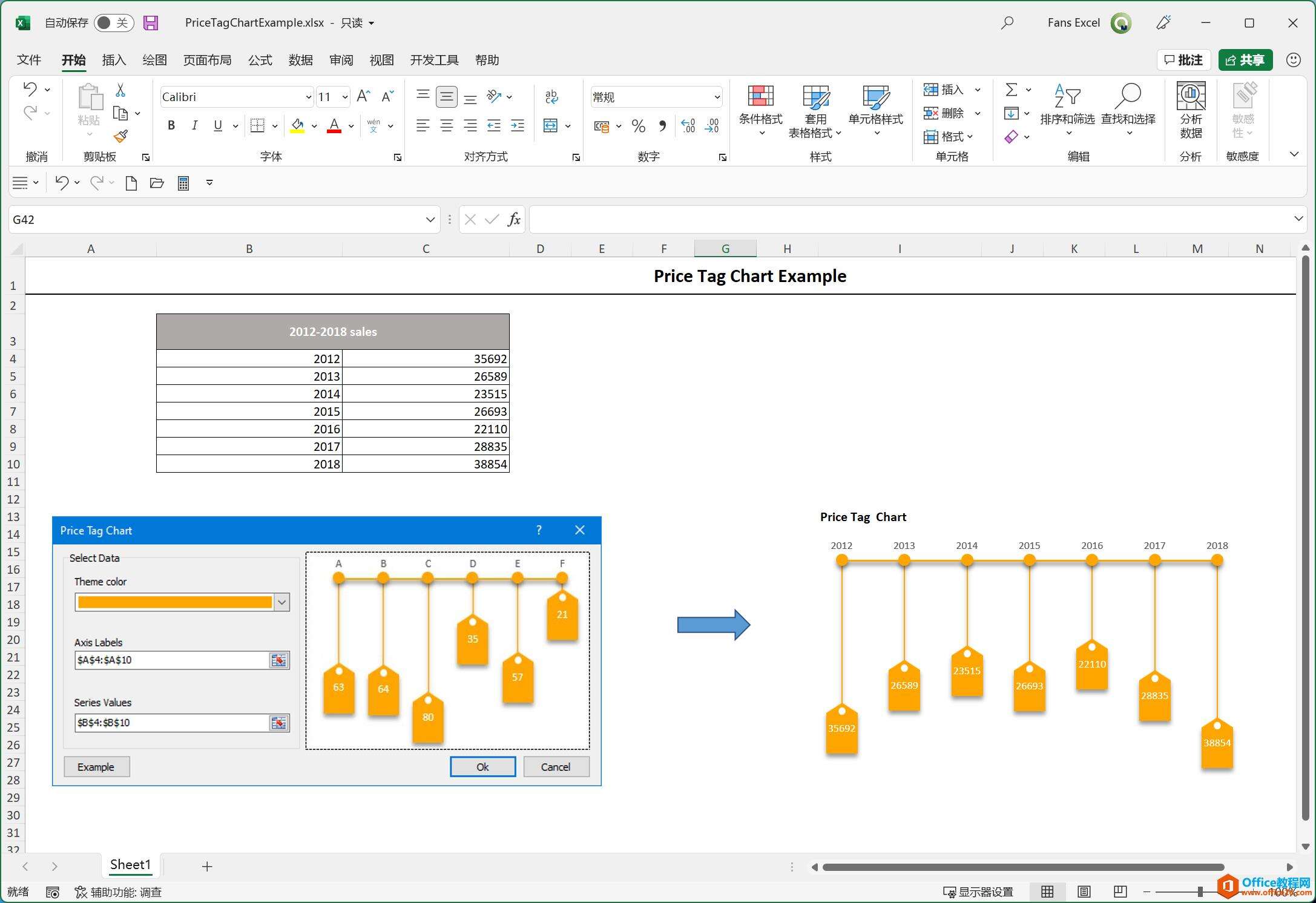Open the Formulas ribbon tab
Viewport: 1316px width, 903px height.
pyautogui.click(x=260, y=60)
